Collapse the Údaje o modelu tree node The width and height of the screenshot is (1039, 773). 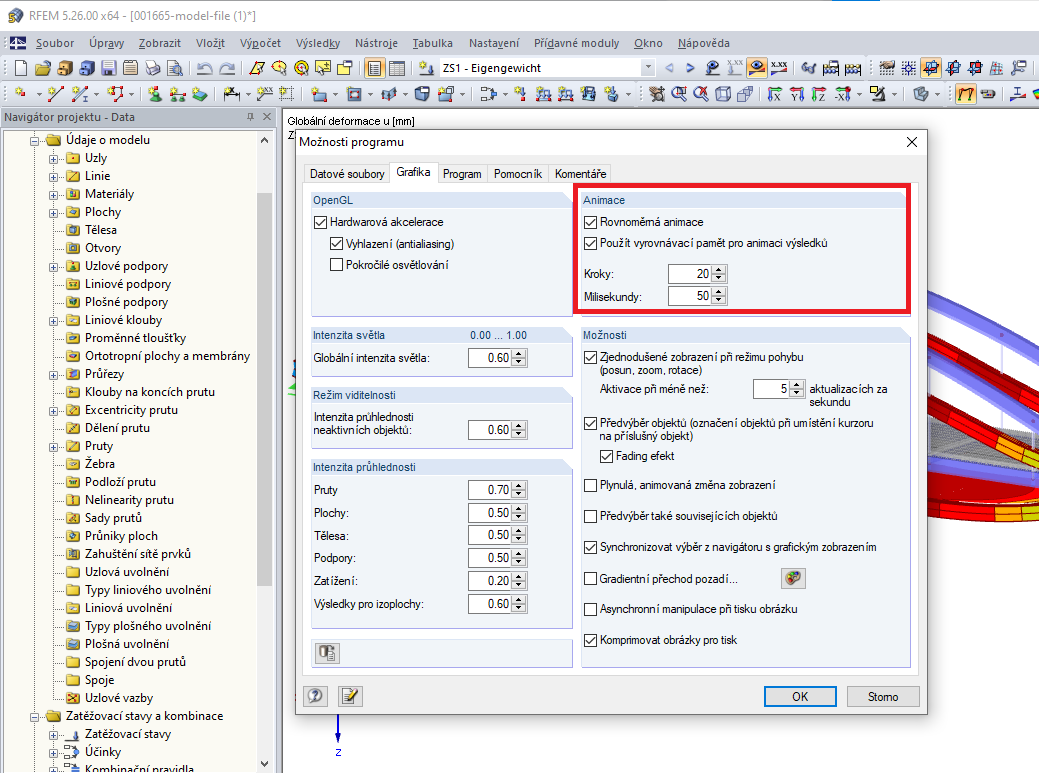click(34, 141)
